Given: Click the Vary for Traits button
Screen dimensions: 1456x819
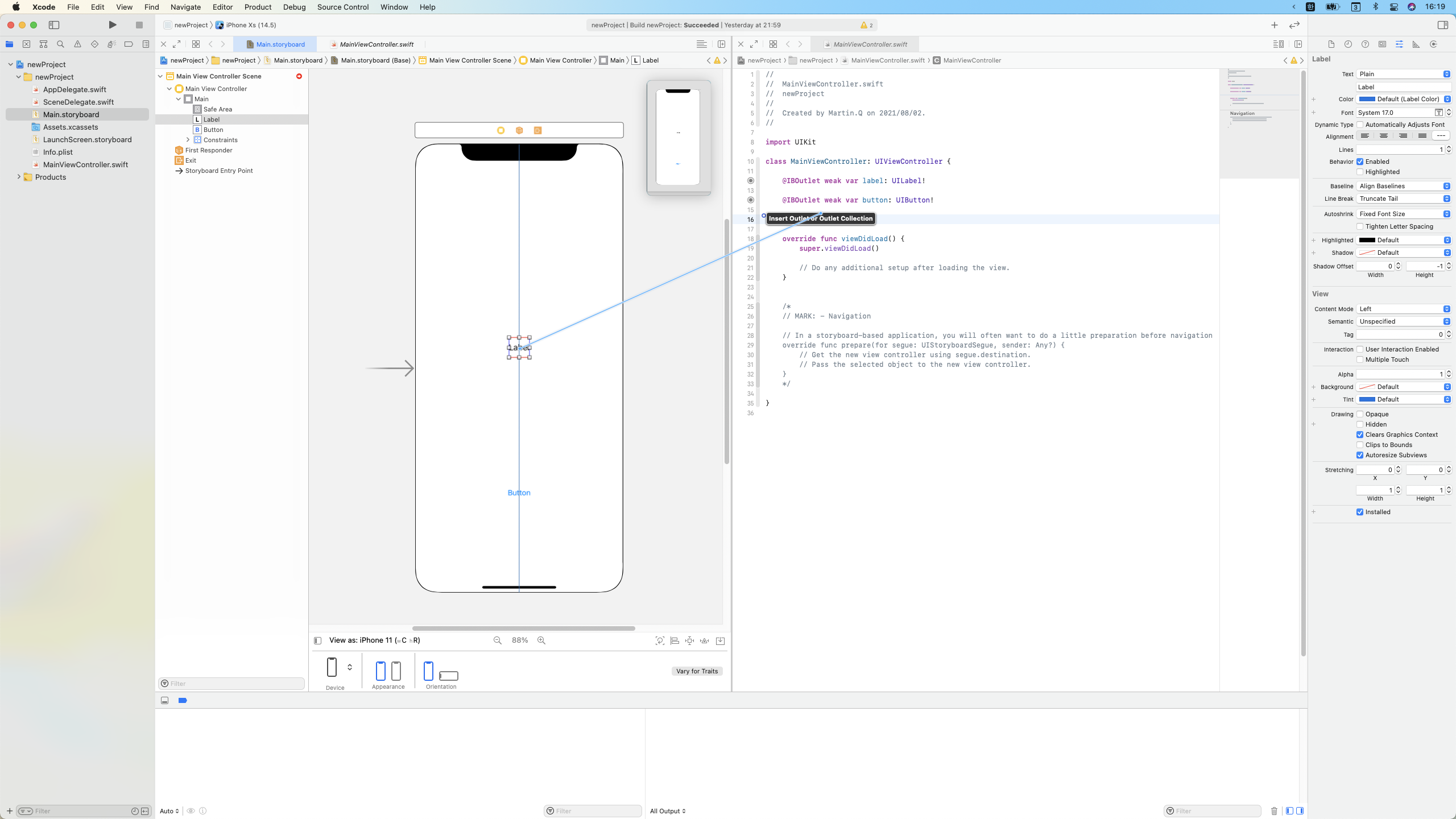Looking at the screenshot, I should [697, 671].
